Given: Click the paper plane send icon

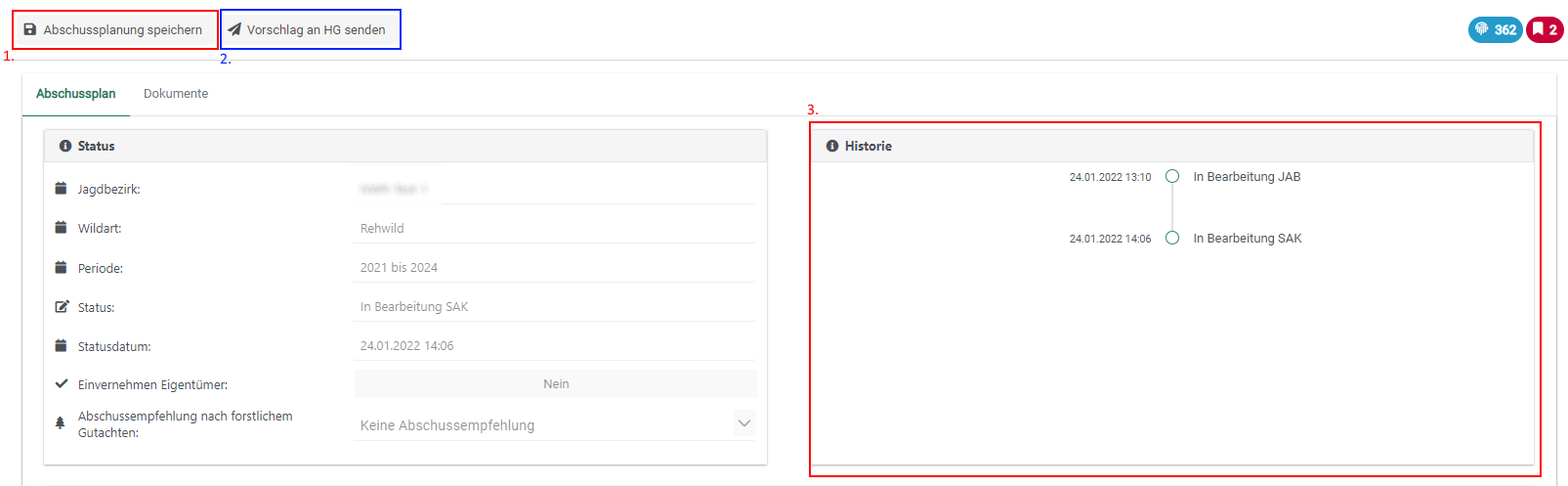Looking at the screenshot, I should (x=234, y=29).
